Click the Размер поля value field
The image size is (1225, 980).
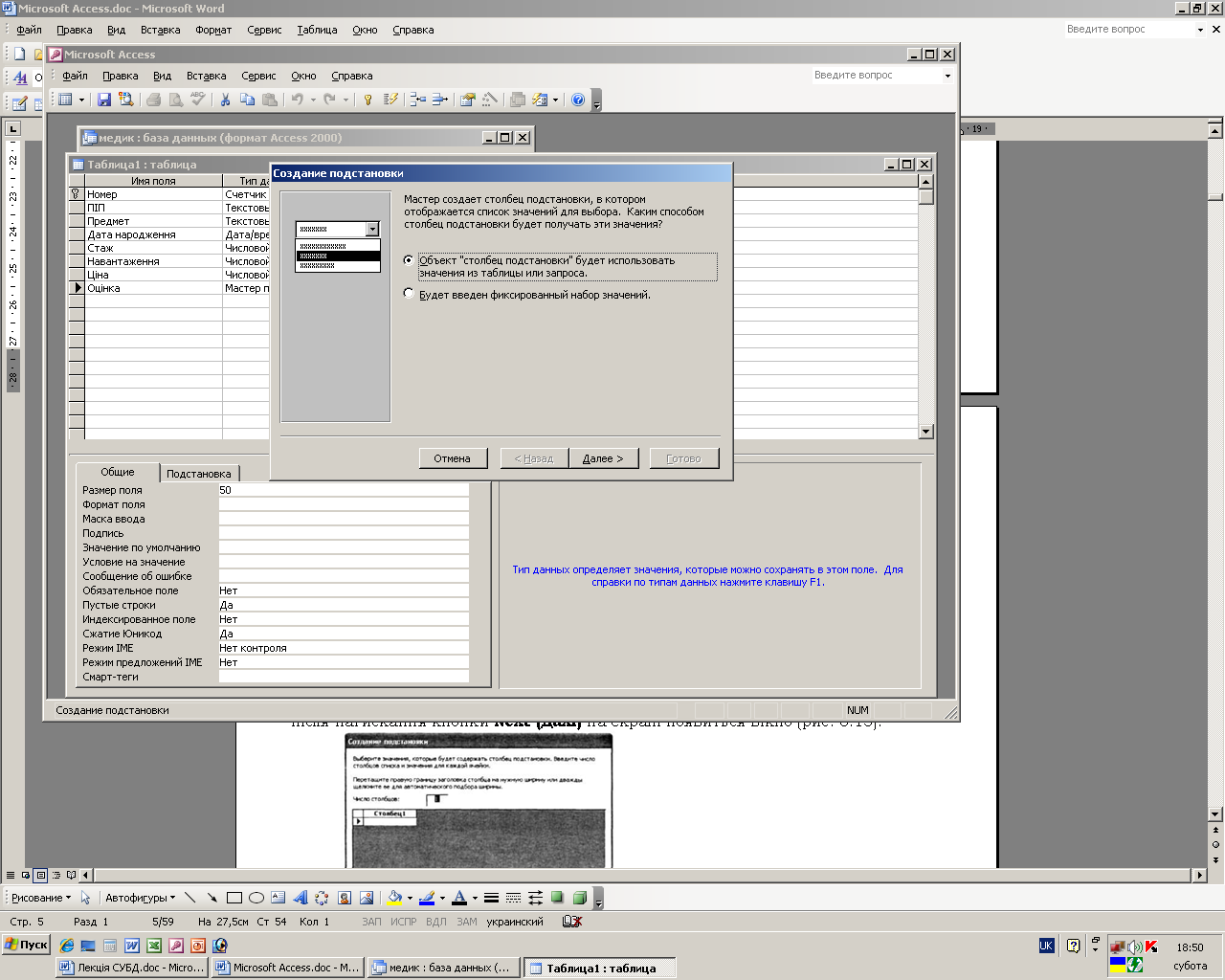point(344,490)
